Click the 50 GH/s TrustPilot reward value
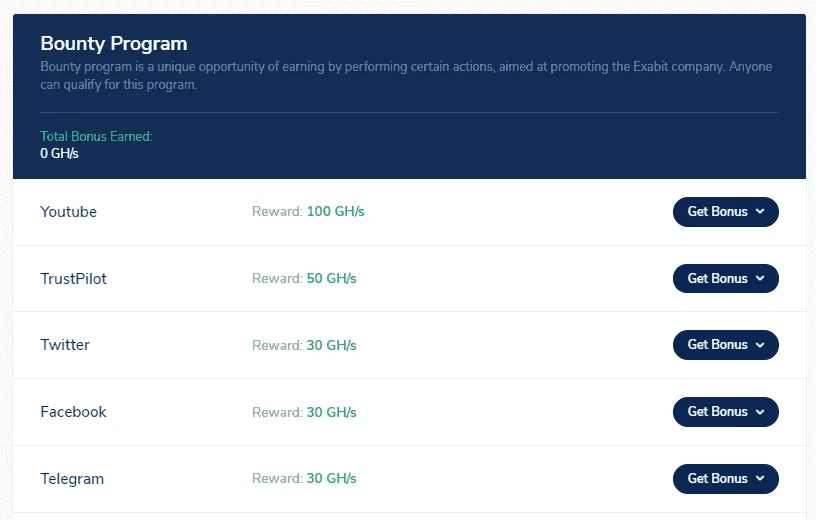The height and width of the screenshot is (520, 816). pyautogui.click(x=332, y=278)
